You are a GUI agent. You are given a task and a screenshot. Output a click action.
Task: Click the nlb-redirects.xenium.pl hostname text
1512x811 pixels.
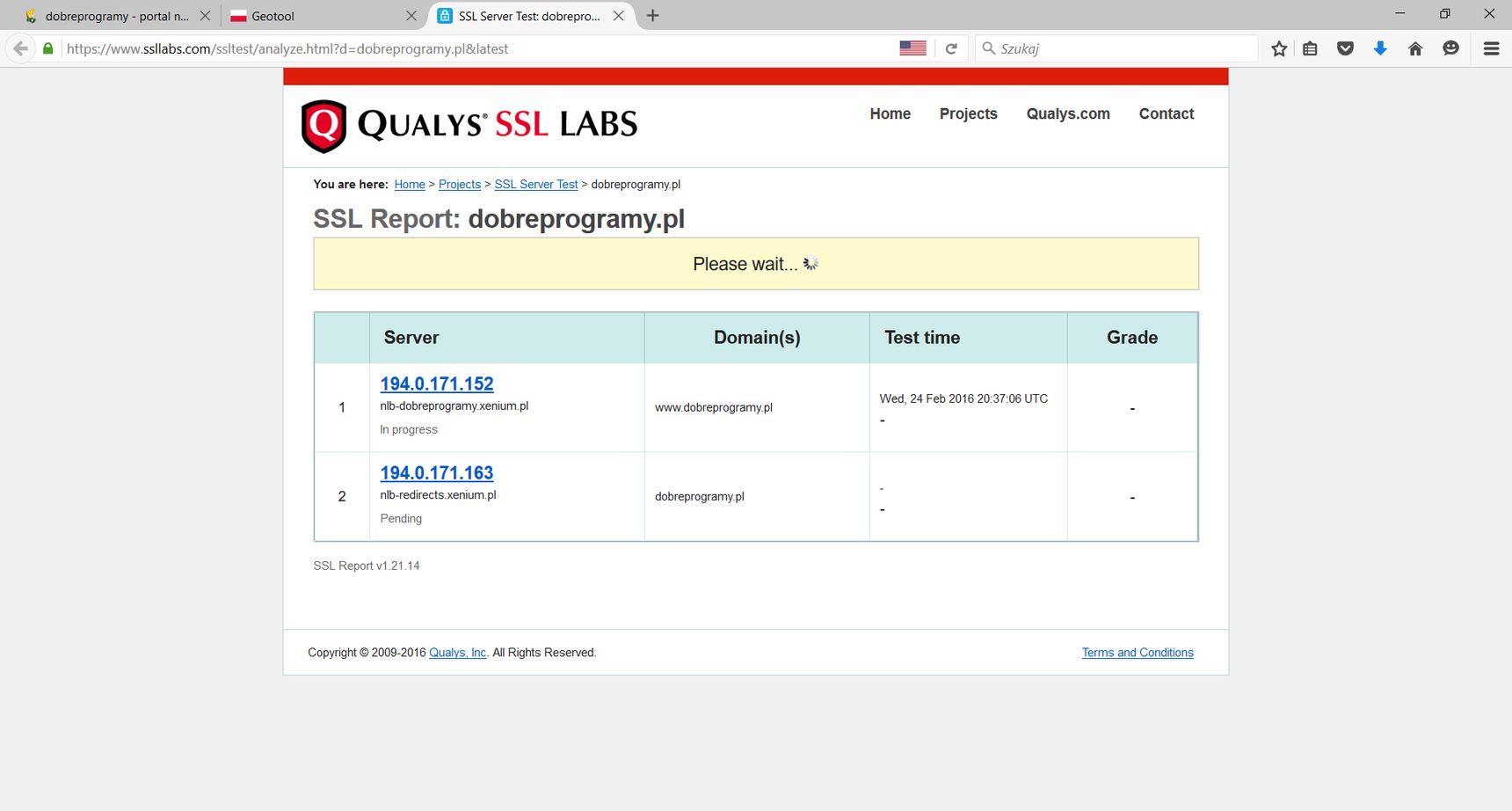438,494
